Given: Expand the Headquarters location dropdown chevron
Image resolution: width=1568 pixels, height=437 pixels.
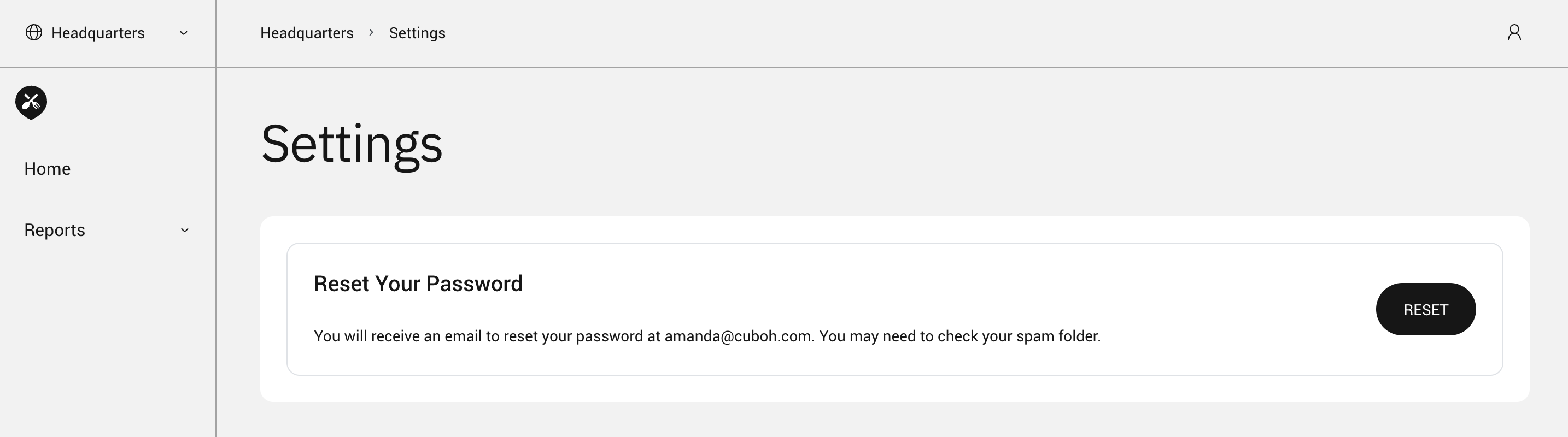Looking at the screenshot, I should 183,33.
